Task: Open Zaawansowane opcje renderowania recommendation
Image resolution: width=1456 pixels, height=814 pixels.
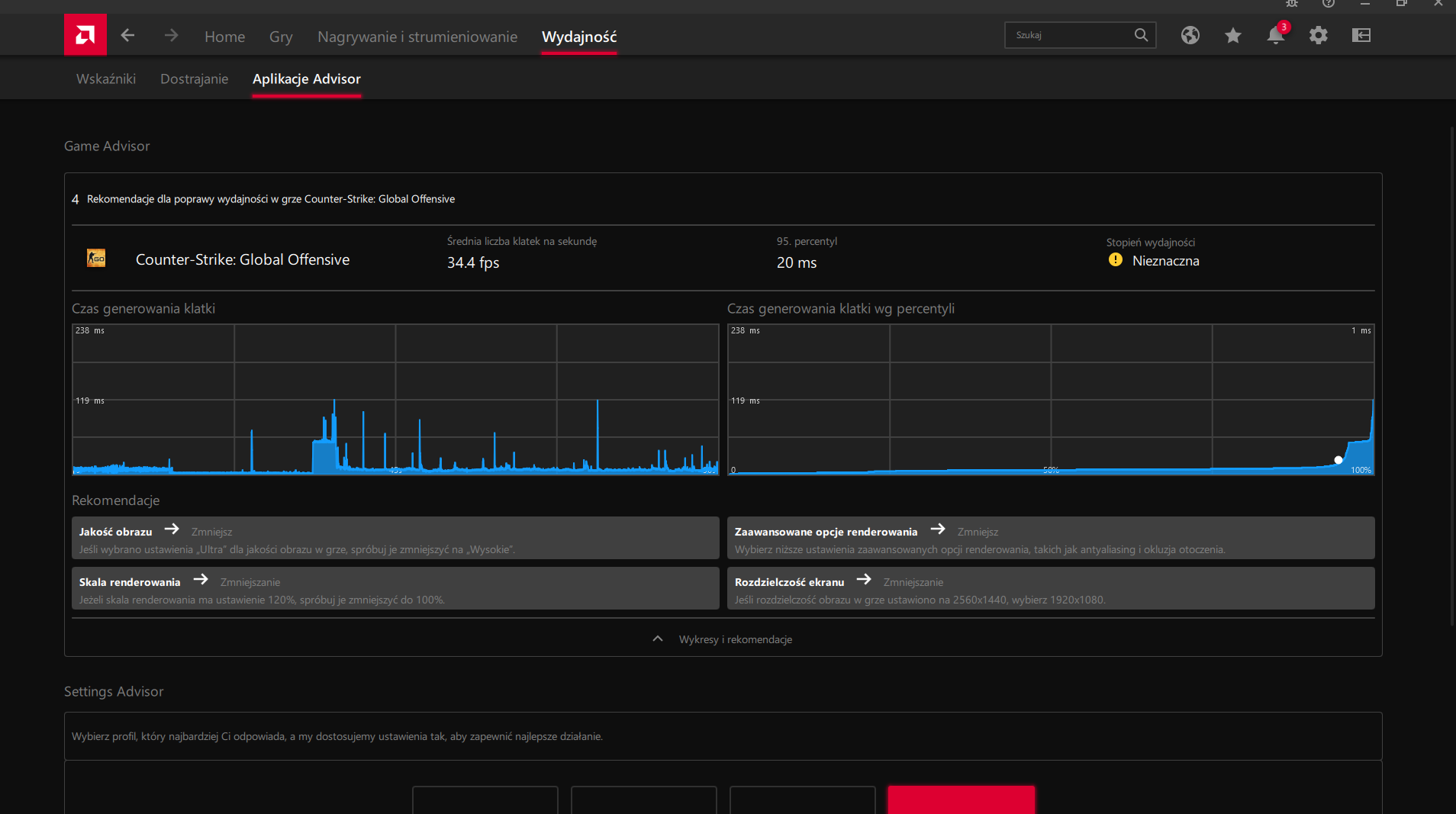Action: click(1051, 539)
